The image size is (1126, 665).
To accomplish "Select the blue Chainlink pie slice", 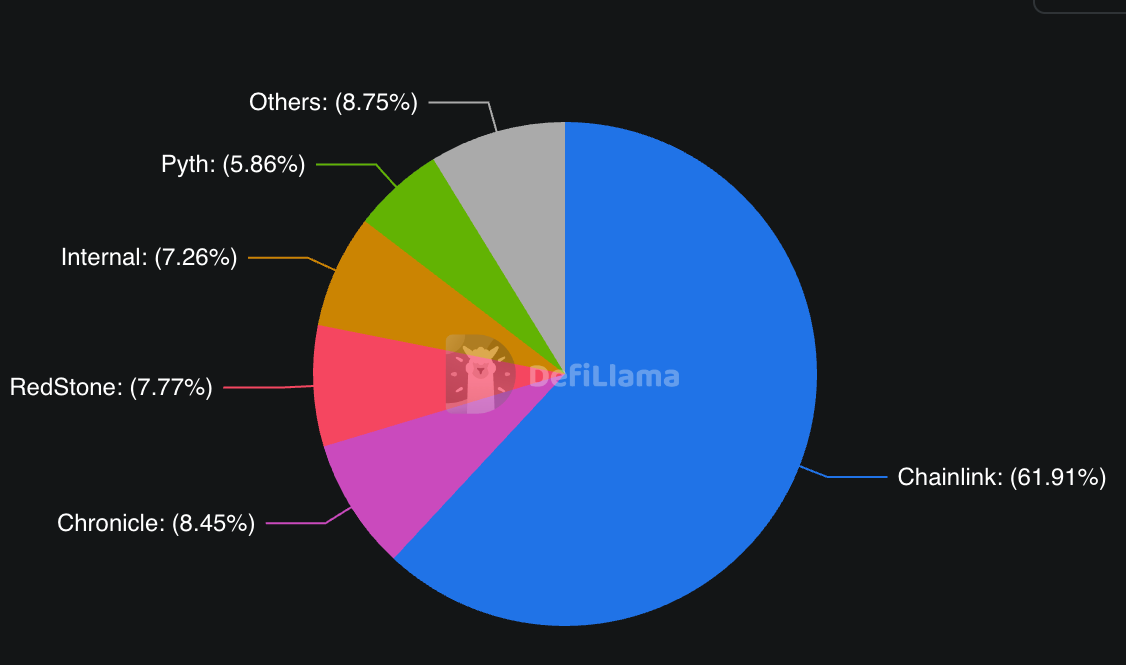I will (x=680, y=400).
